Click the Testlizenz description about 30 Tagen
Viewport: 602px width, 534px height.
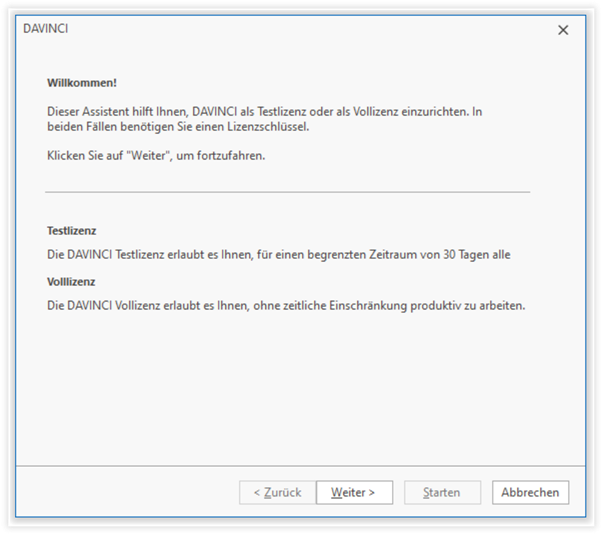tap(279, 255)
